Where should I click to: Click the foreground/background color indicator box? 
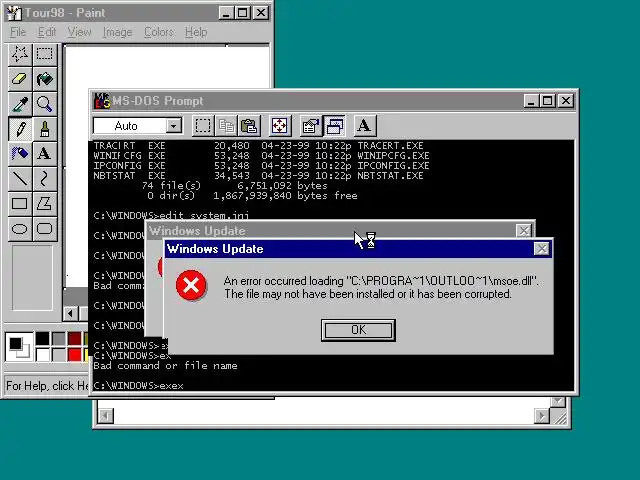(x=19, y=347)
